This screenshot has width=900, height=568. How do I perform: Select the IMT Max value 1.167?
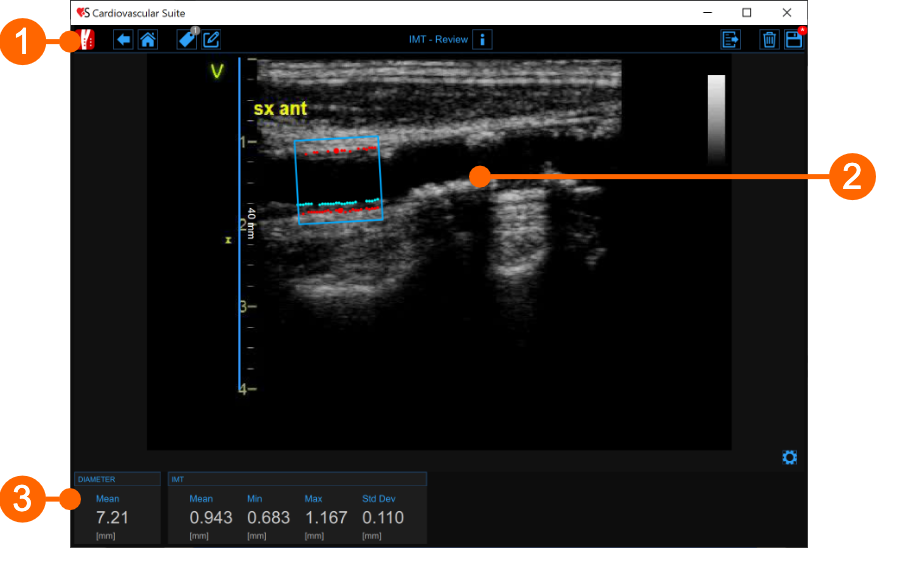click(326, 518)
